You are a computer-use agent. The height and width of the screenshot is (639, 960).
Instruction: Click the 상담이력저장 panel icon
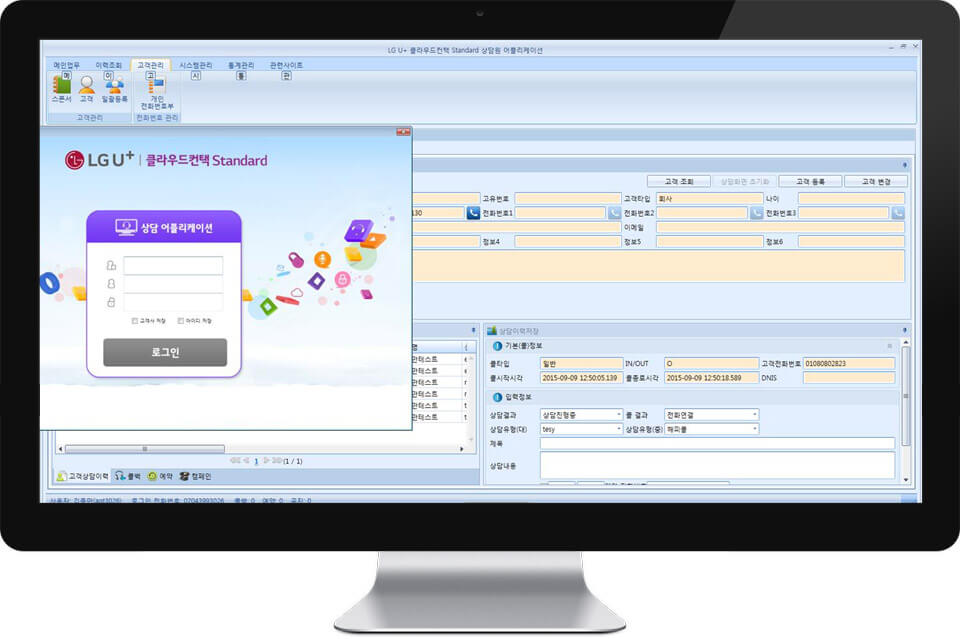click(x=492, y=331)
